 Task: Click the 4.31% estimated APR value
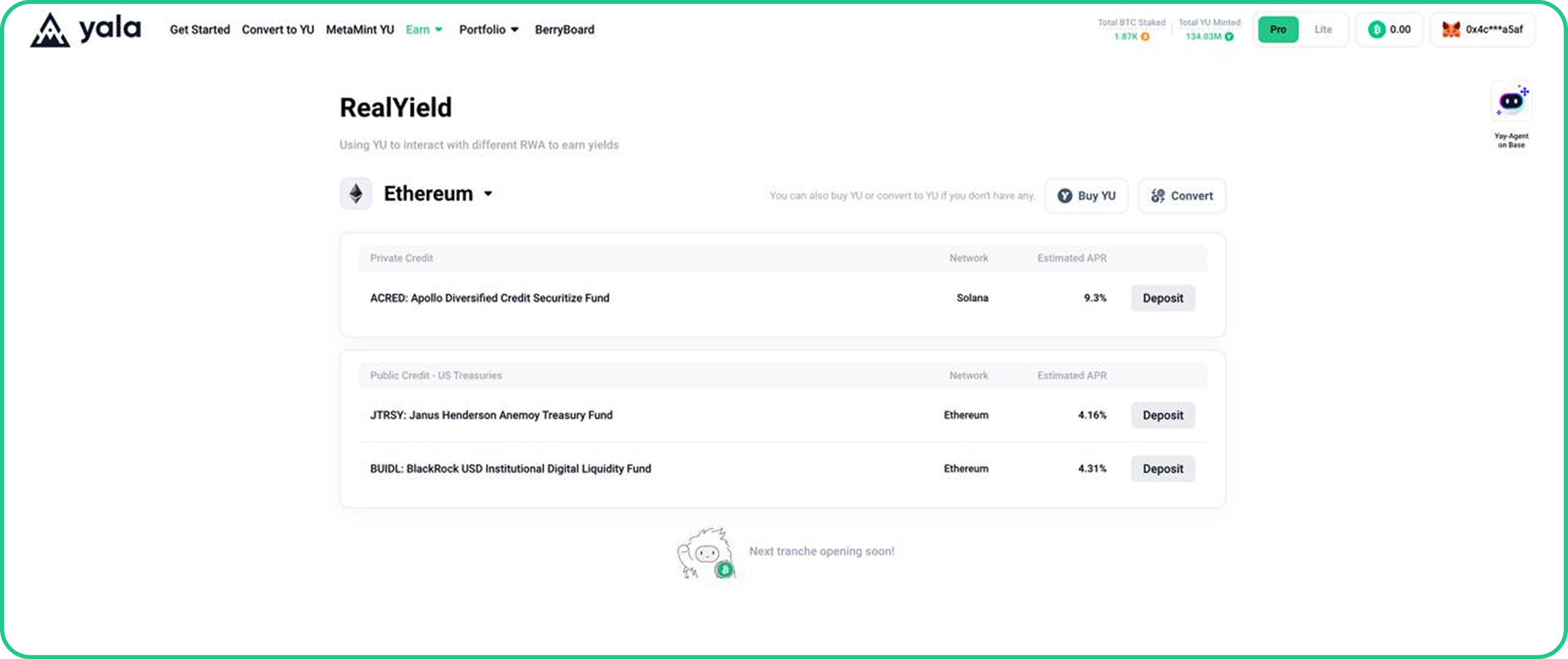(1092, 468)
